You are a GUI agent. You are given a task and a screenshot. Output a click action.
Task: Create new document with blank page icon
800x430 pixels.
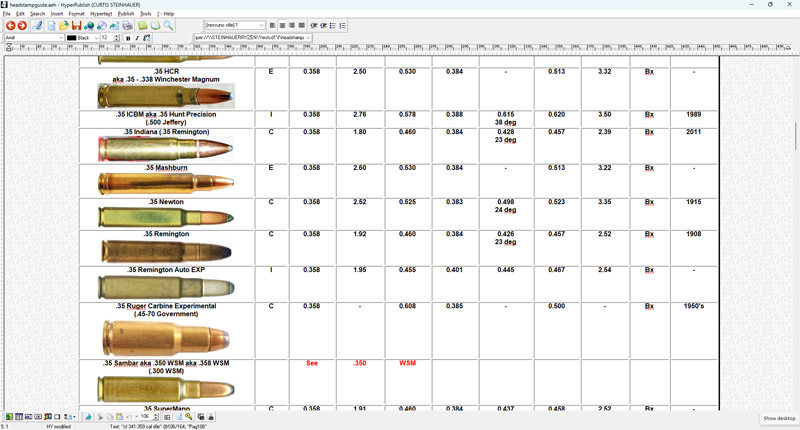point(51,26)
